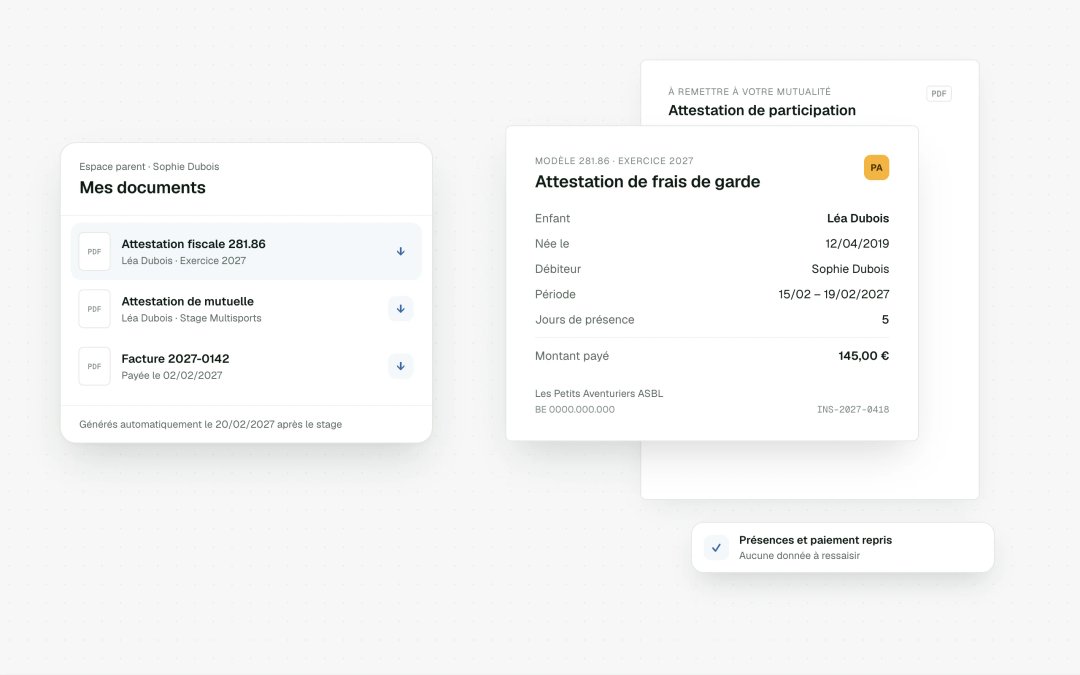Click the 'Jours de présence' label
Image resolution: width=1080 pixels, height=675 pixels.
coord(585,320)
